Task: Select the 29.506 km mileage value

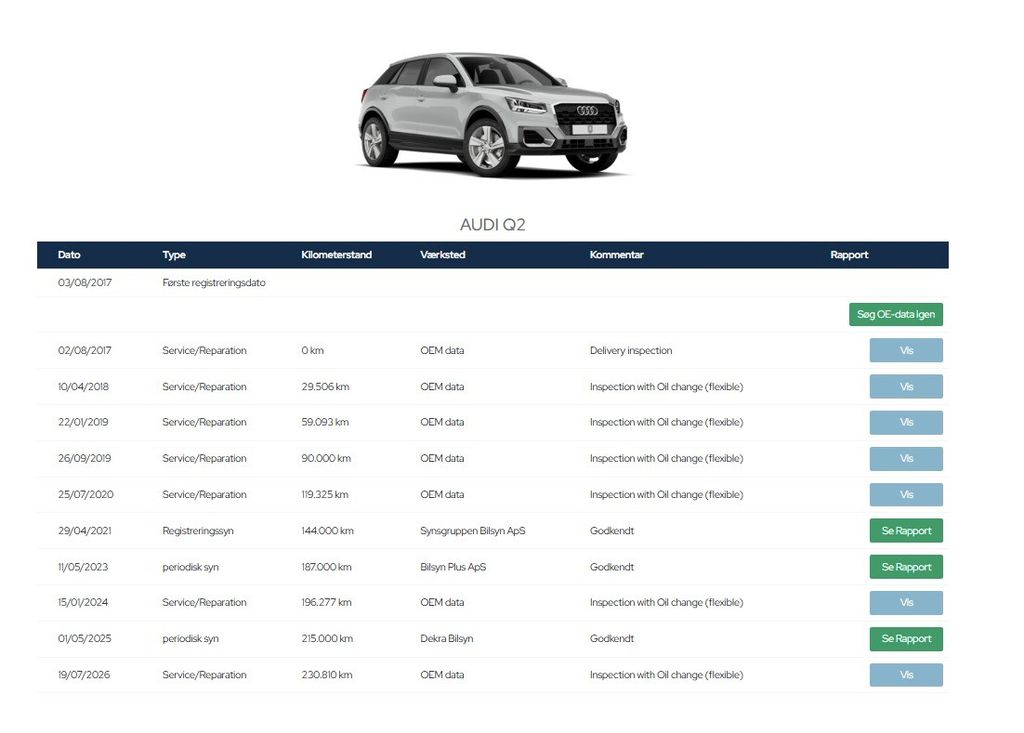Action: (x=325, y=387)
